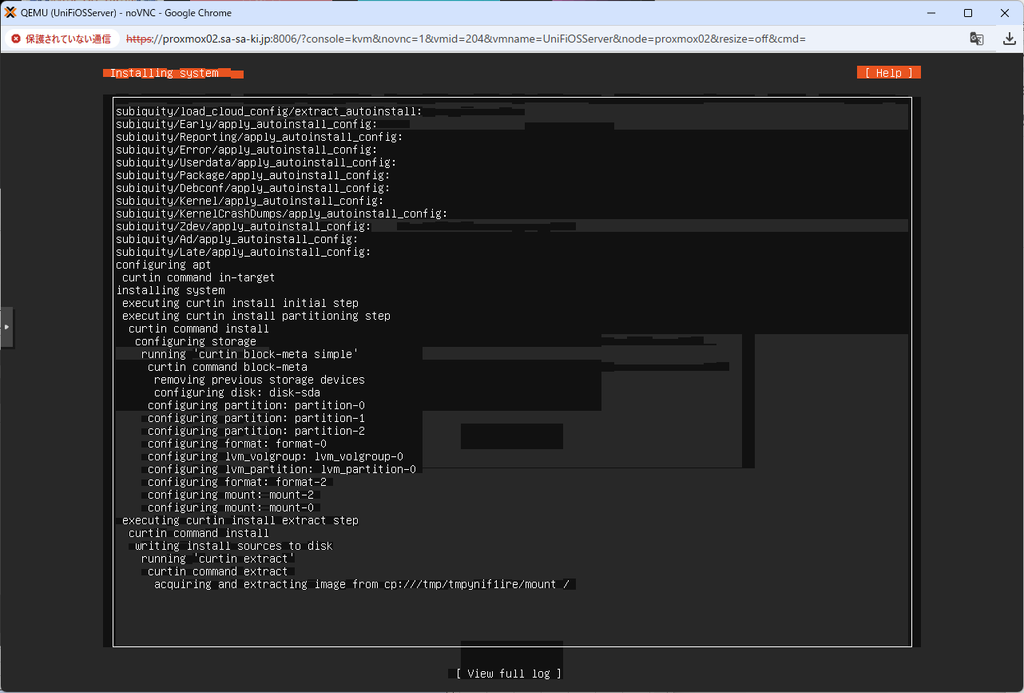The height and width of the screenshot is (693, 1024).
Task: Select log line 'subiquity/Zdev/apply_autoinstall_config:'
Action: (x=243, y=227)
